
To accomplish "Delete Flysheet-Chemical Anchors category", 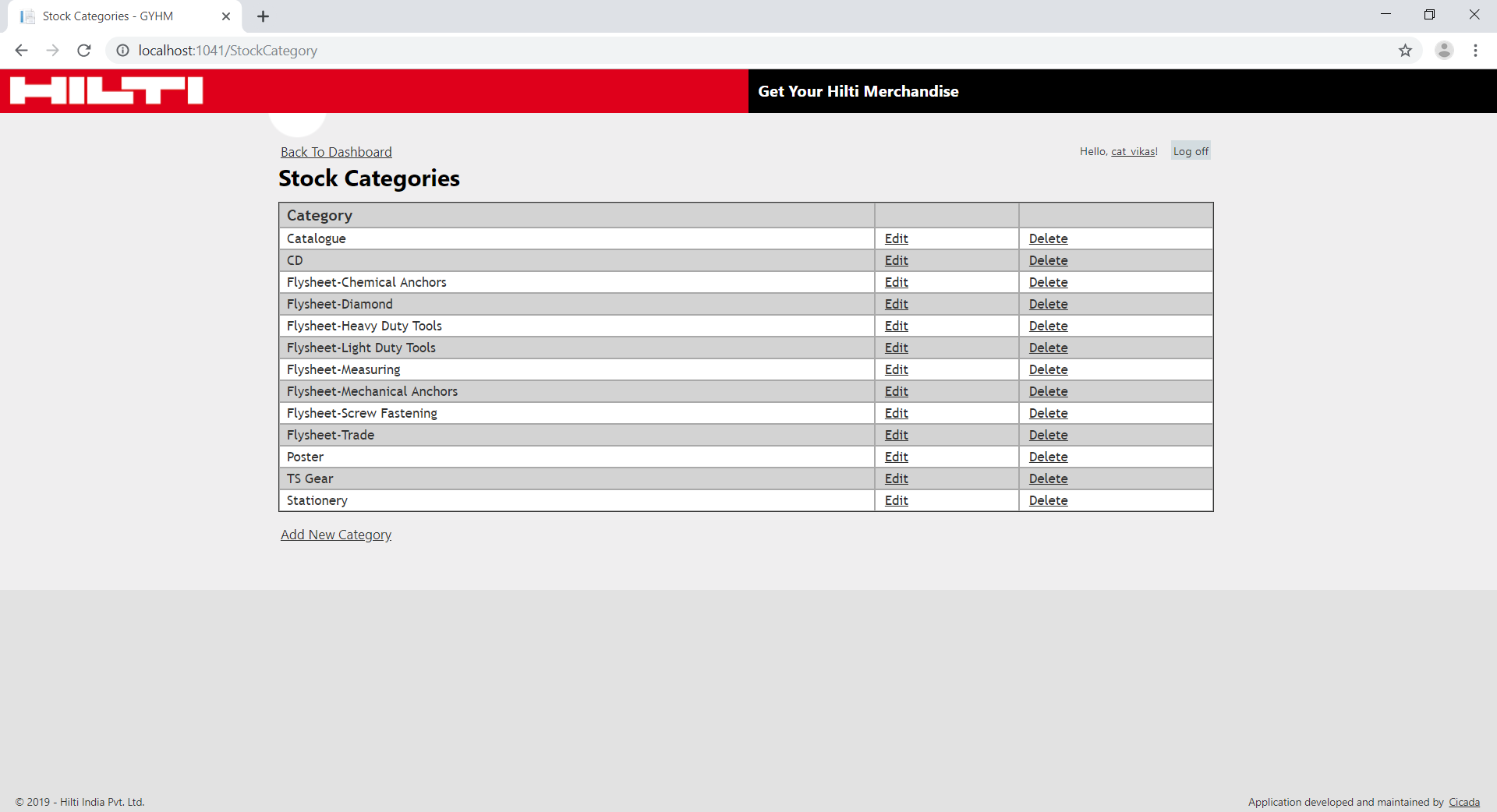I will 1048,282.
